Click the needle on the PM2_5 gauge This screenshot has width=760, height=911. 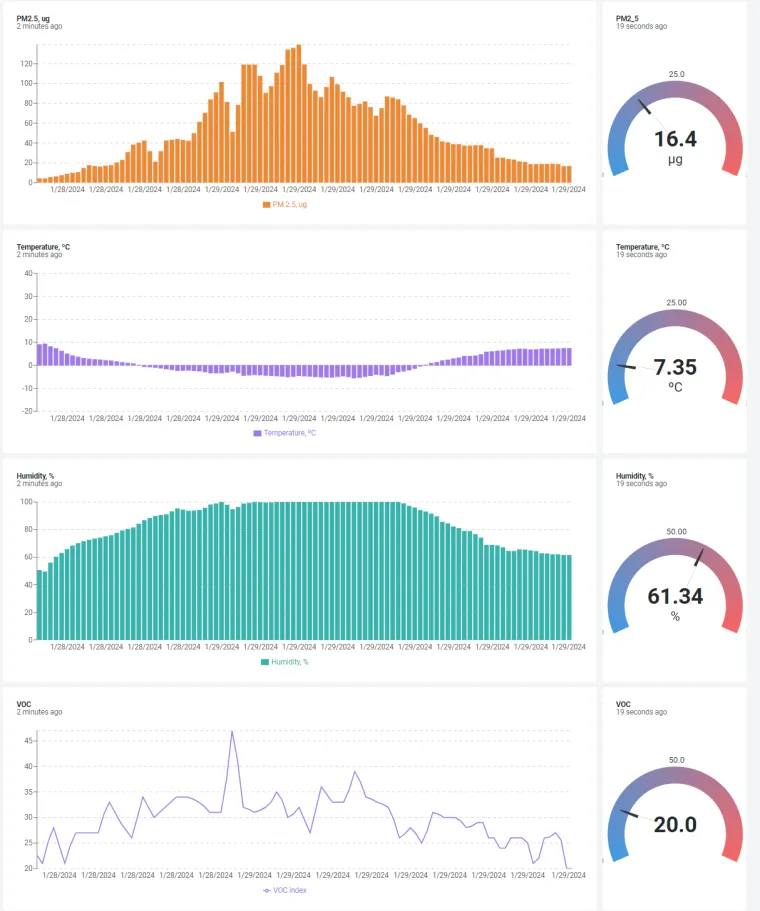[646, 106]
